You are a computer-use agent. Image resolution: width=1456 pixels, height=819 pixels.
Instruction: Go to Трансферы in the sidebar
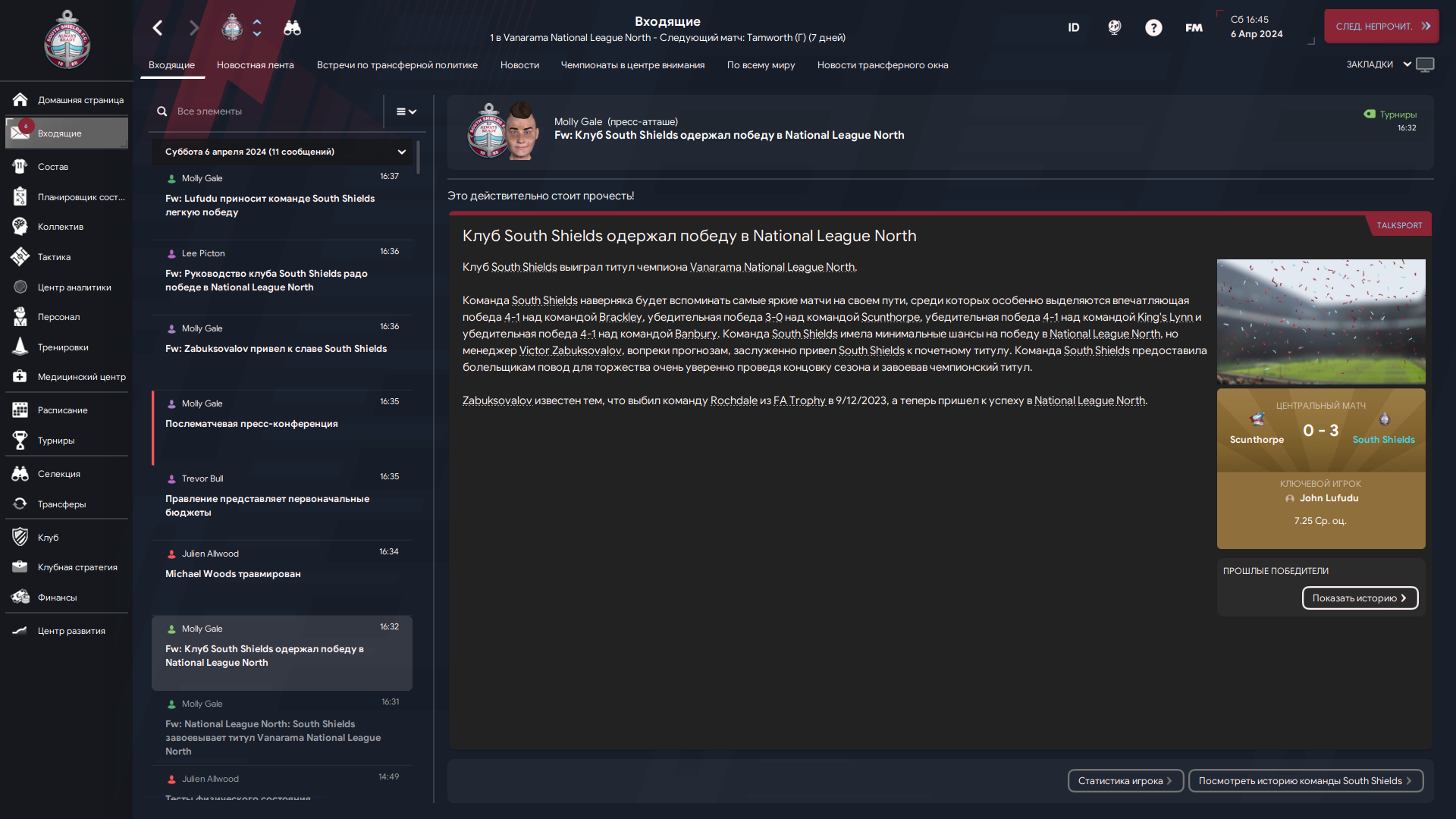[67, 504]
